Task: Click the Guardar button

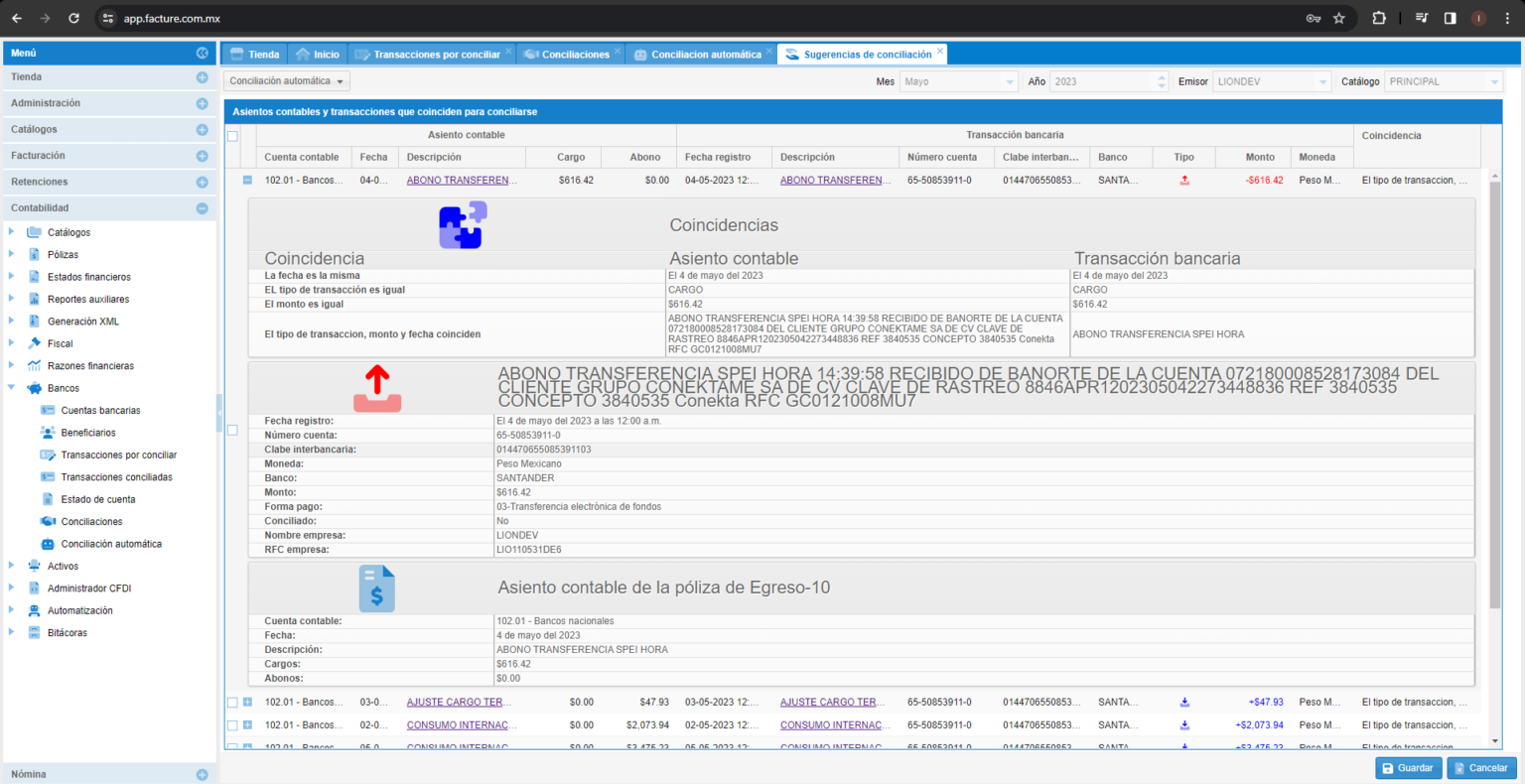Action: [1408, 768]
